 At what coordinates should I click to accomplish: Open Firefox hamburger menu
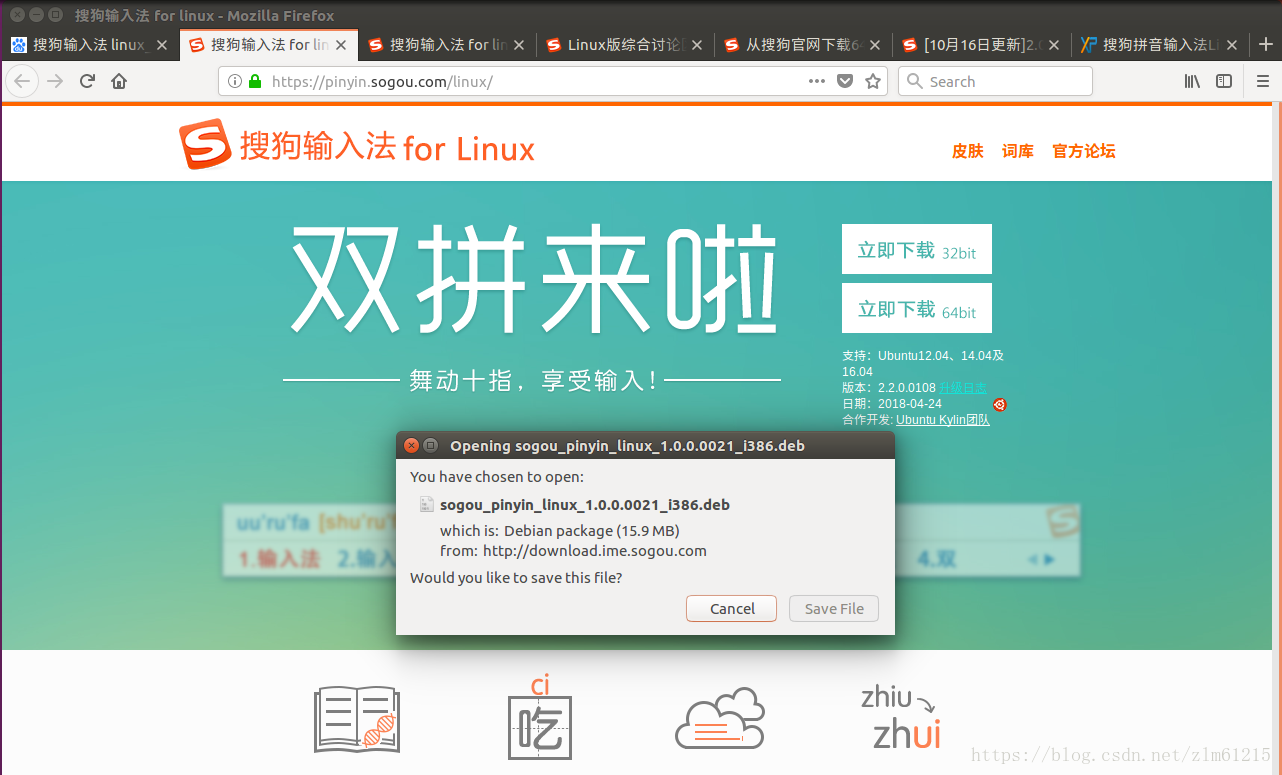tap(1261, 81)
